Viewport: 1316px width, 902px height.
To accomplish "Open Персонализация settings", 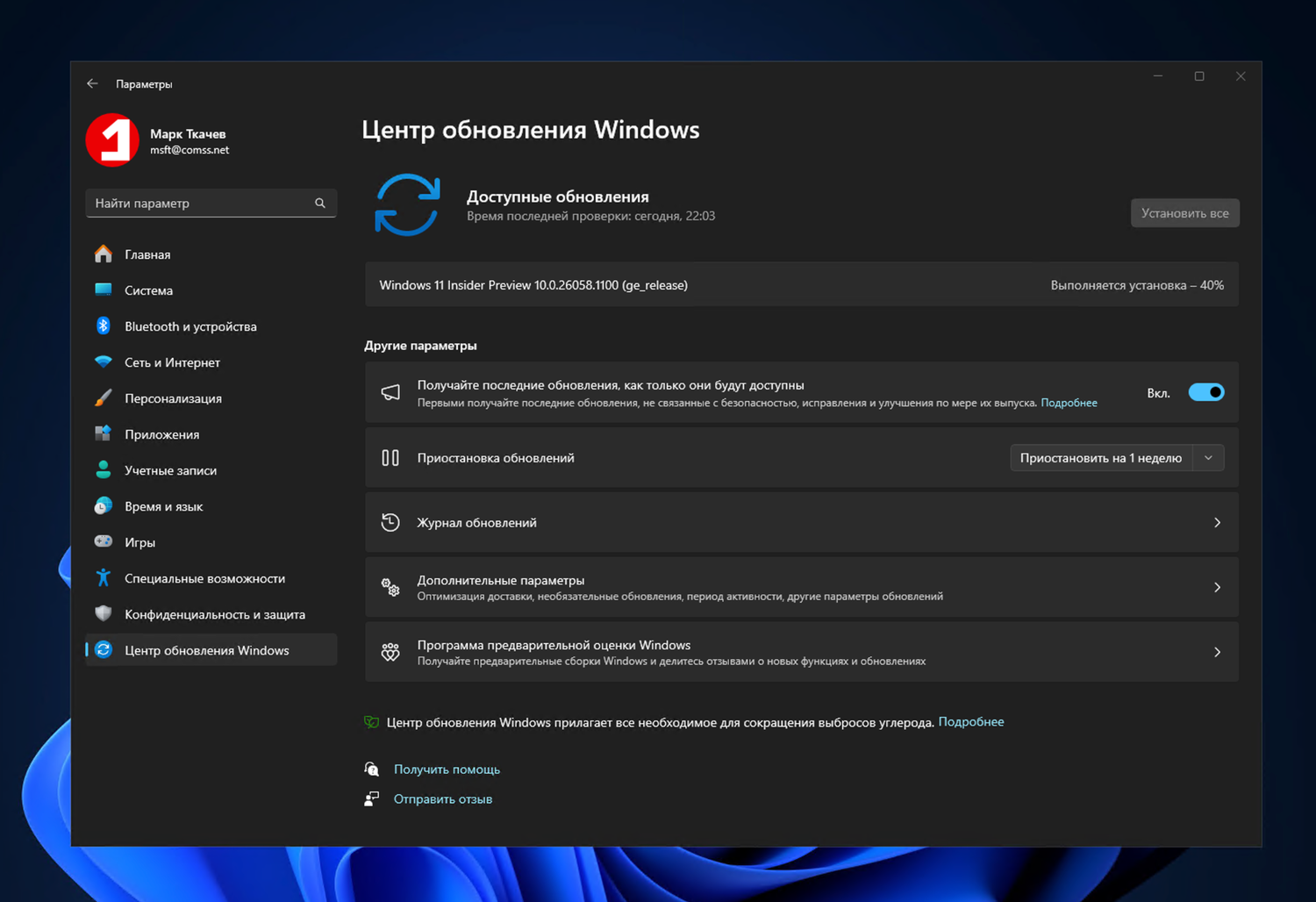I will coord(173,397).
